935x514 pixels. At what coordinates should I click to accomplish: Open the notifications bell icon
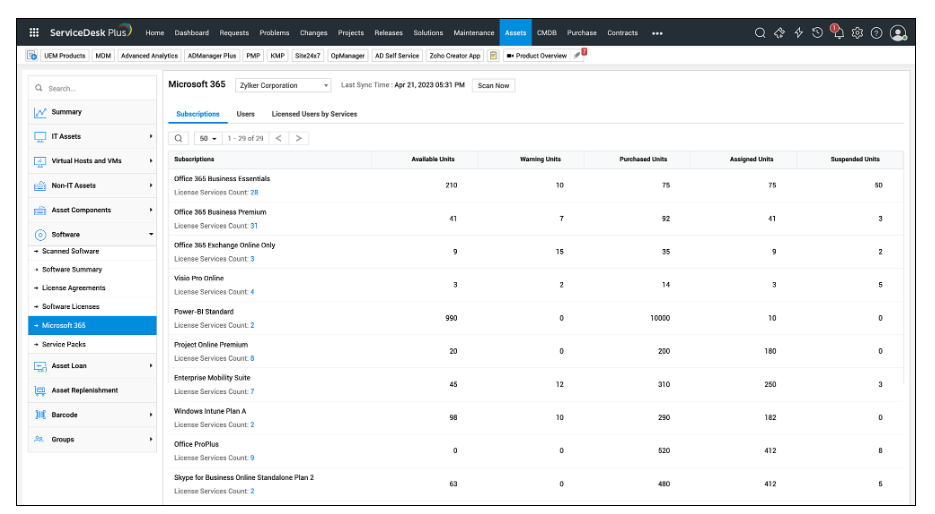837,33
